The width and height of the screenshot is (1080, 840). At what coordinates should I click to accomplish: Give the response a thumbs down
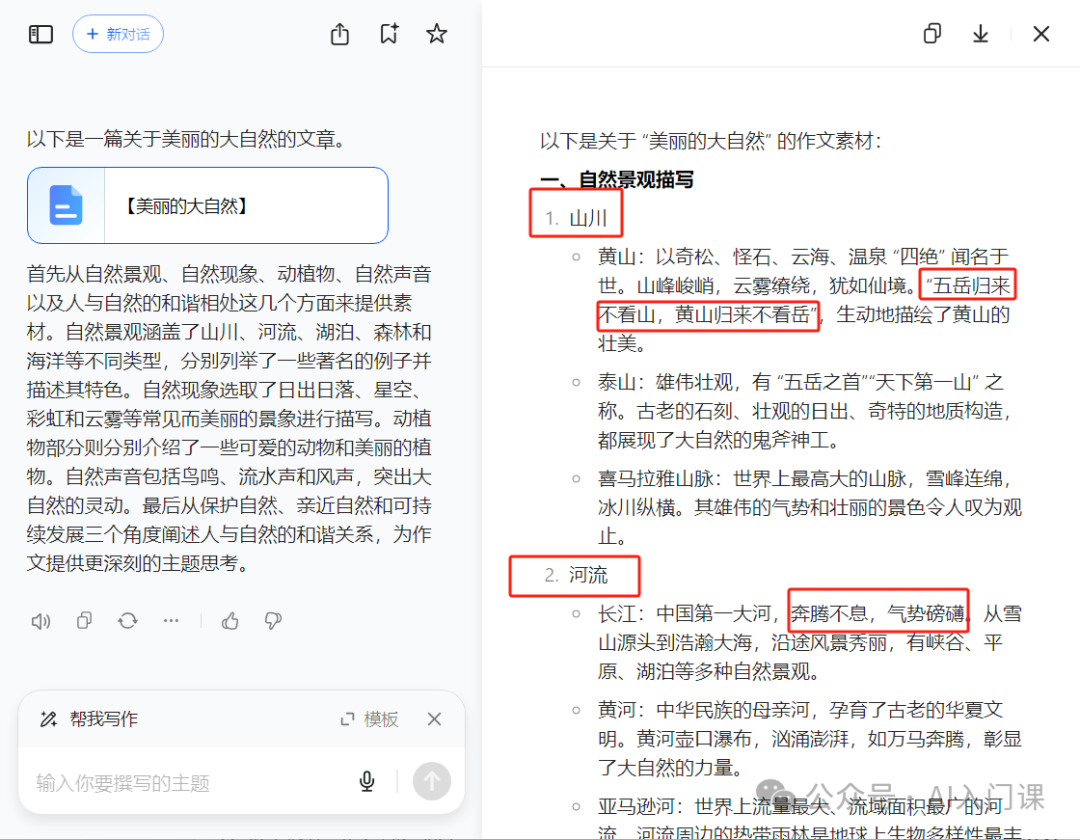coord(273,621)
